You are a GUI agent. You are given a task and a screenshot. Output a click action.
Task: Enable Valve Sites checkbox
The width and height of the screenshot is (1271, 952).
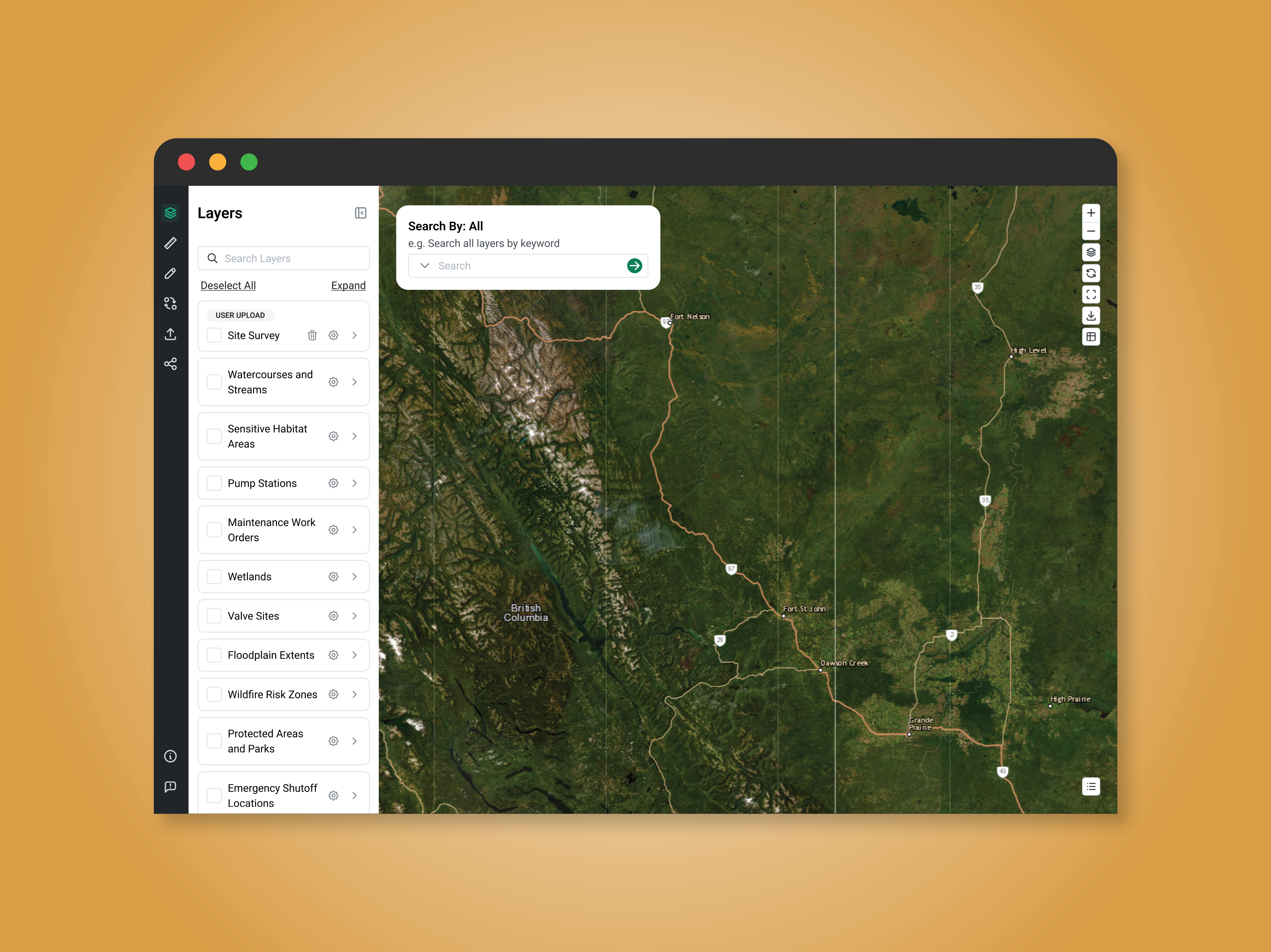coord(214,617)
